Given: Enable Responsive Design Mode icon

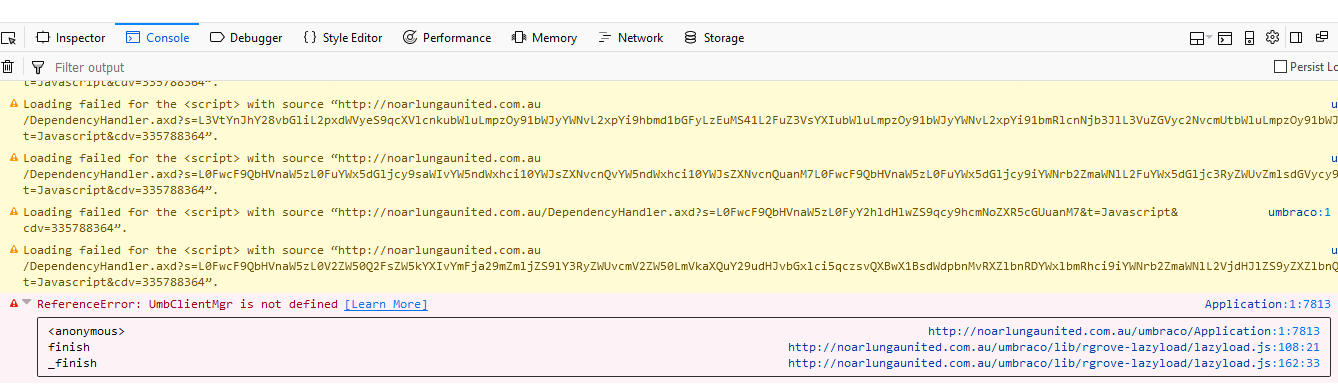Looking at the screenshot, I should 1249,38.
